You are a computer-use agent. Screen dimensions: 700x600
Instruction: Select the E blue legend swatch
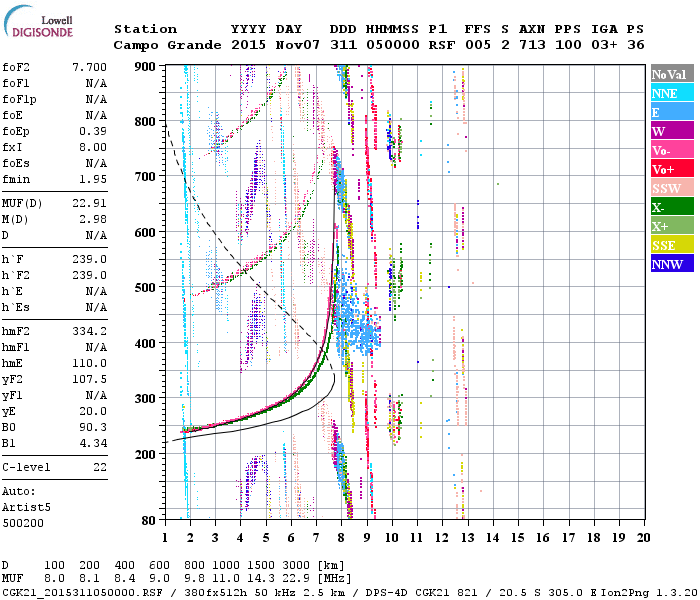[x=672, y=112]
